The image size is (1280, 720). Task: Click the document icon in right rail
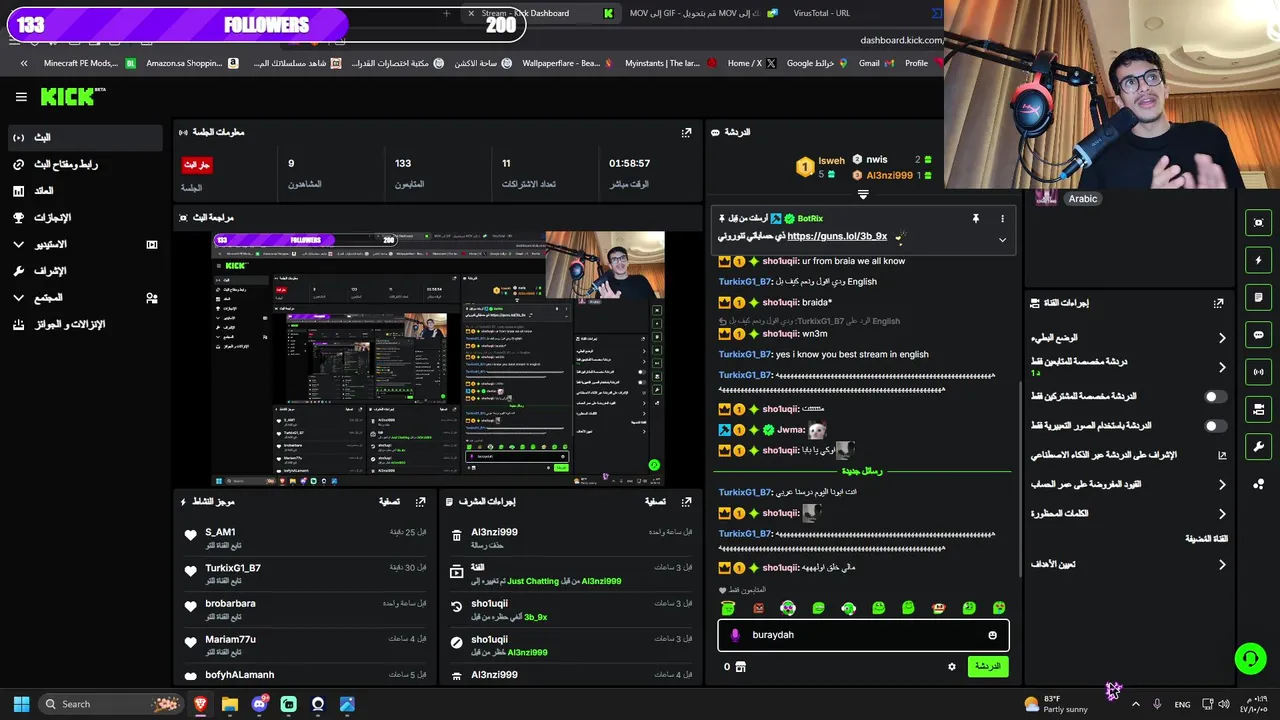tap(1258, 298)
